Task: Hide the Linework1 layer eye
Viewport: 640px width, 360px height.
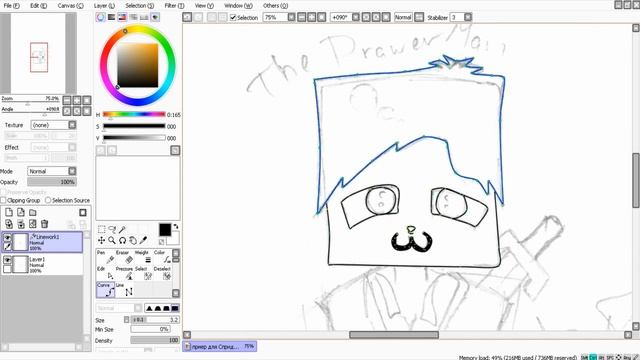Action: 7,238
